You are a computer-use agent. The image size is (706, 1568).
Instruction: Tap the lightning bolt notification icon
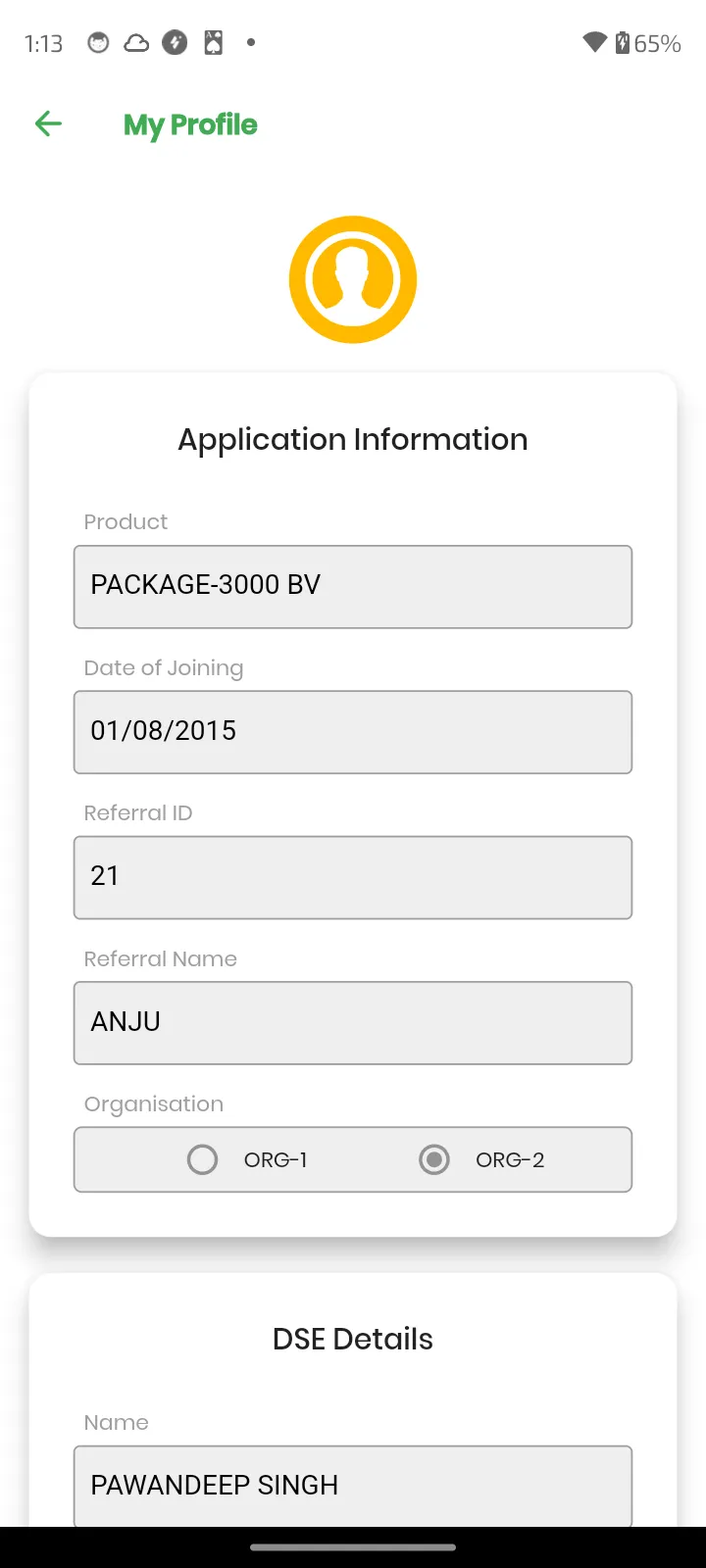pyautogui.click(x=175, y=42)
